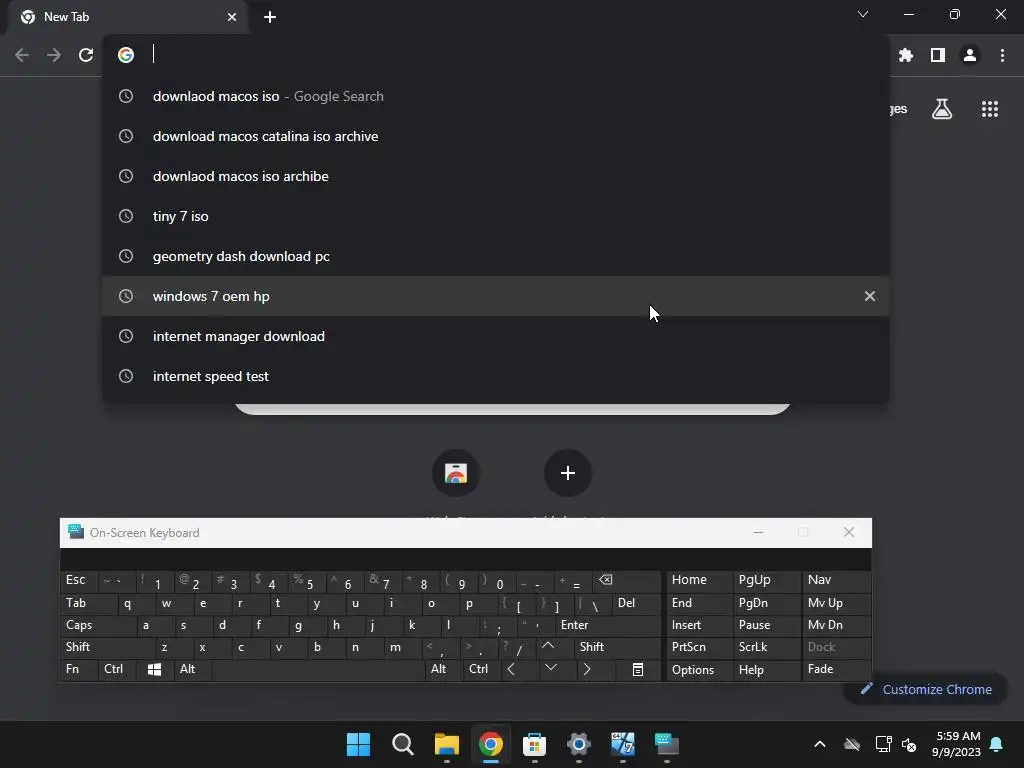The image size is (1024, 768).
Task: Pick downlaod macos iso archibe suggestion
Action: 496,176
